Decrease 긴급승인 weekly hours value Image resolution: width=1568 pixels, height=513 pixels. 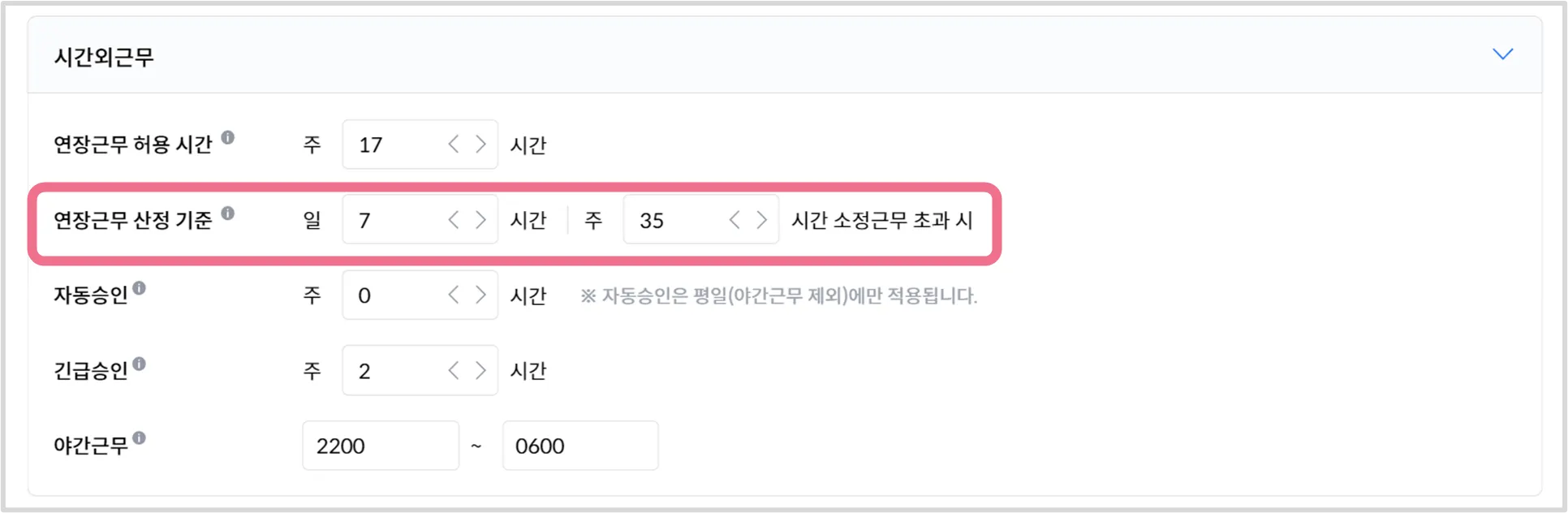(x=454, y=370)
